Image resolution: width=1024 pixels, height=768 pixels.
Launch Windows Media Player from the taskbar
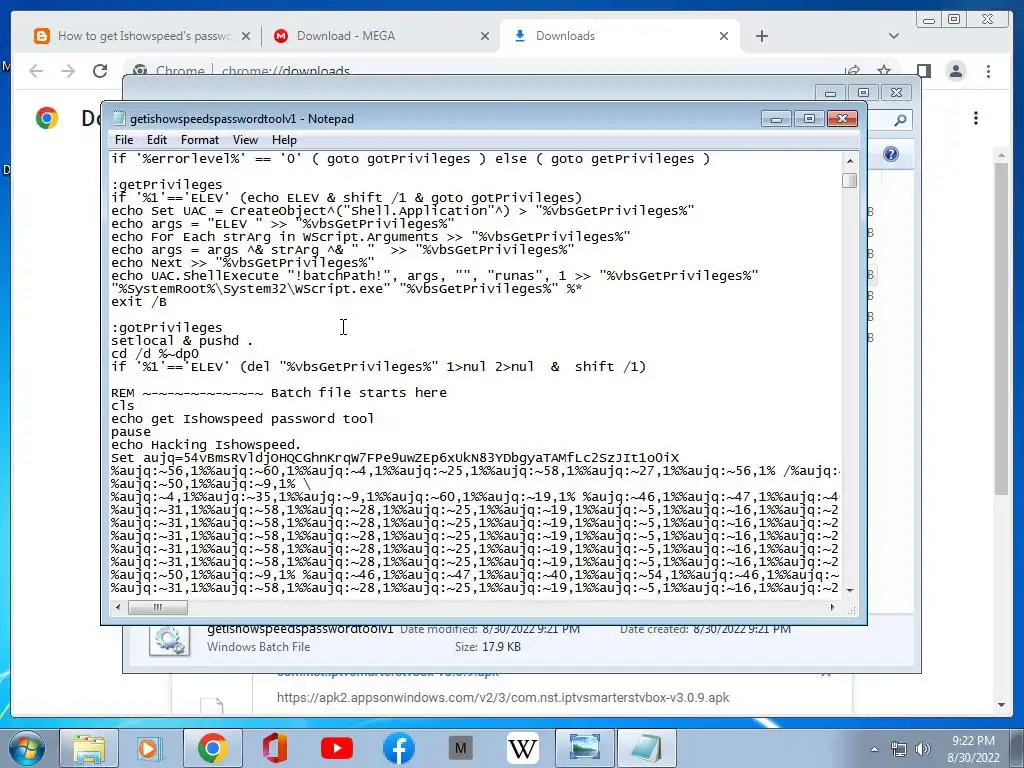pos(150,748)
